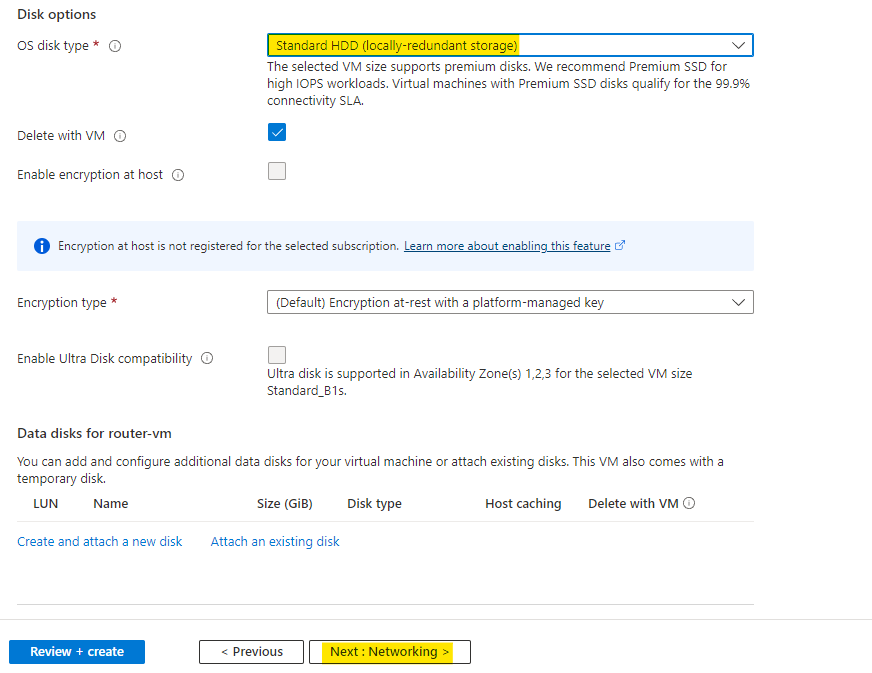Proceed with Next : Networking button
This screenshot has height=673, width=872.
[x=390, y=652]
